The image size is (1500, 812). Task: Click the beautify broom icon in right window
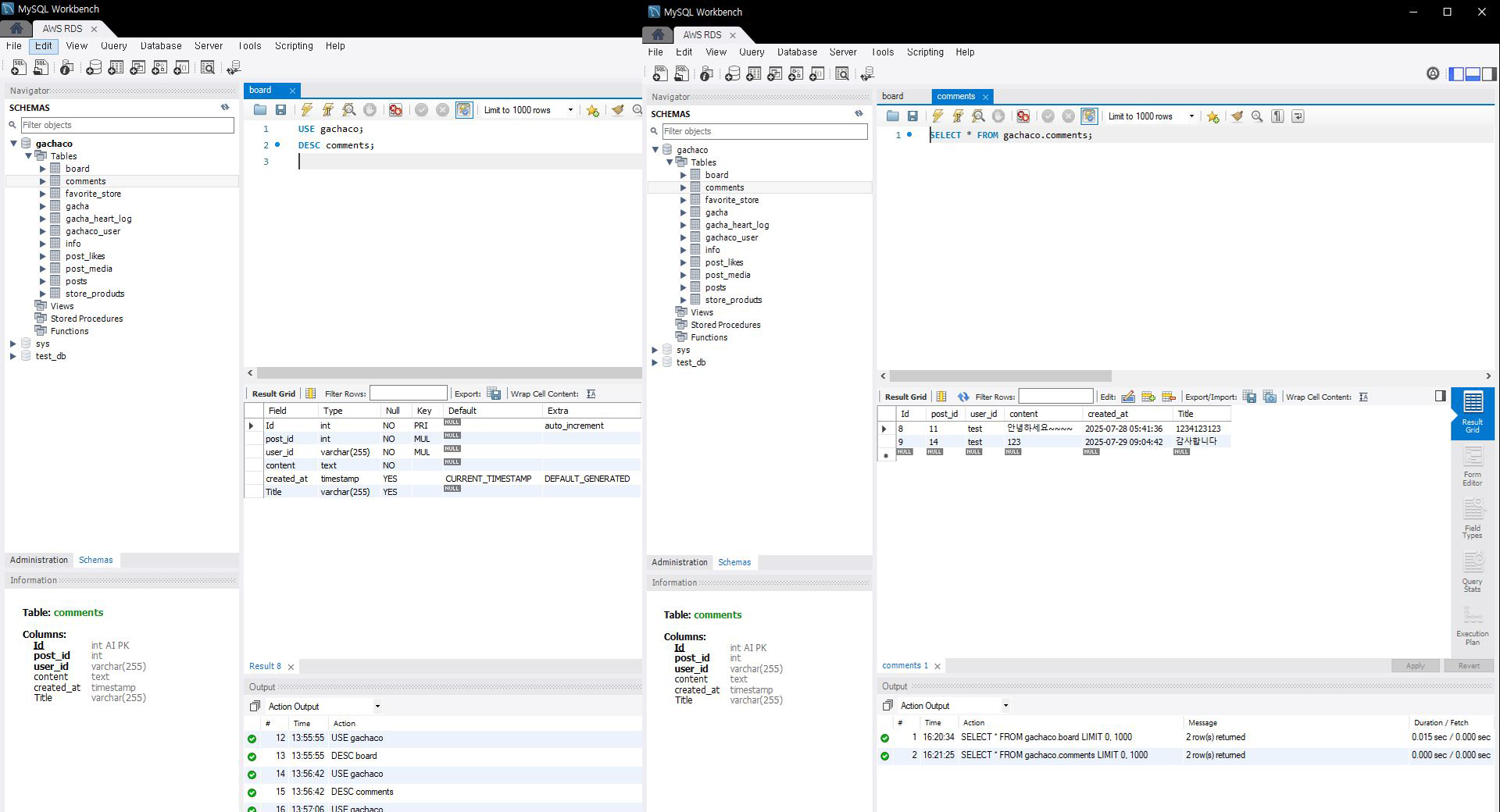tap(1237, 116)
